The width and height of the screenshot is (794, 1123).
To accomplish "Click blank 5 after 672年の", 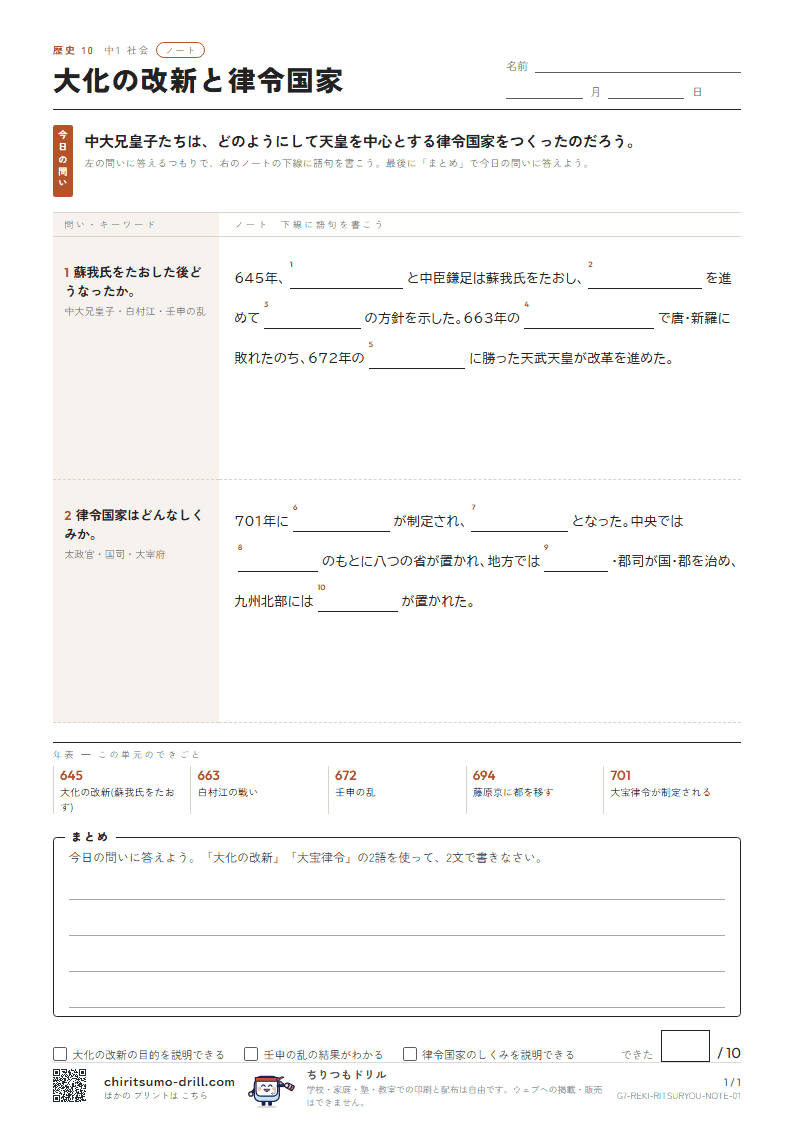I will point(417,359).
